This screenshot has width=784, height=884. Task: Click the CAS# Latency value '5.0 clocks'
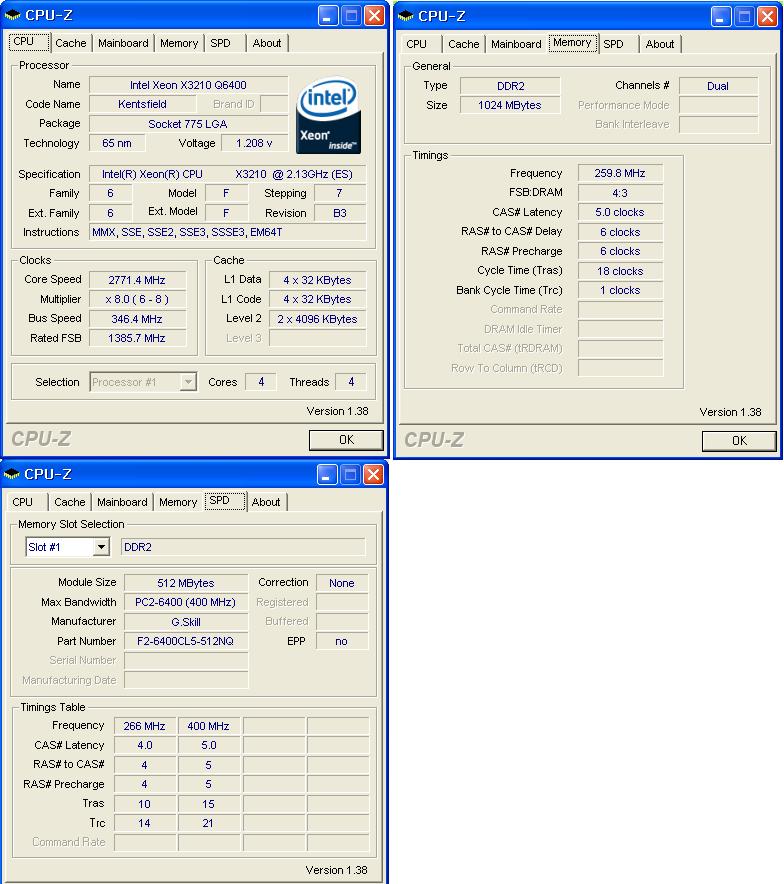point(620,213)
